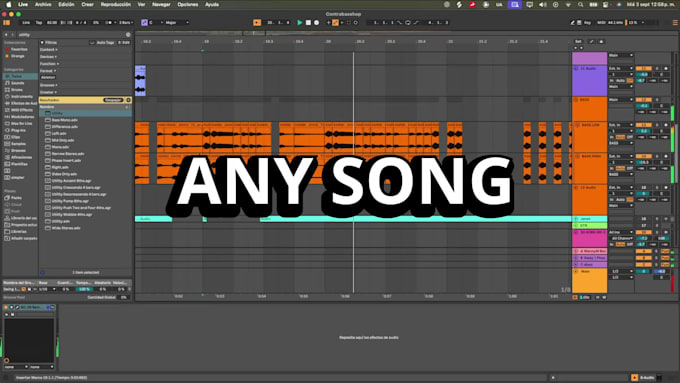Open the Edición menu
680x383 pixels.
66,4
